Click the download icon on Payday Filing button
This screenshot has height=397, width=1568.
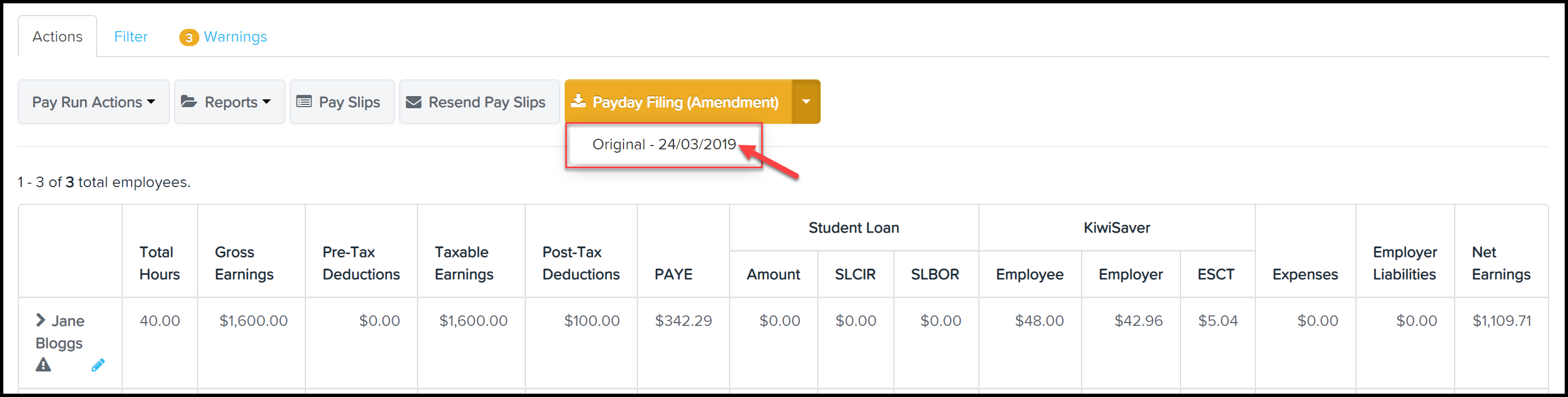(x=578, y=101)
